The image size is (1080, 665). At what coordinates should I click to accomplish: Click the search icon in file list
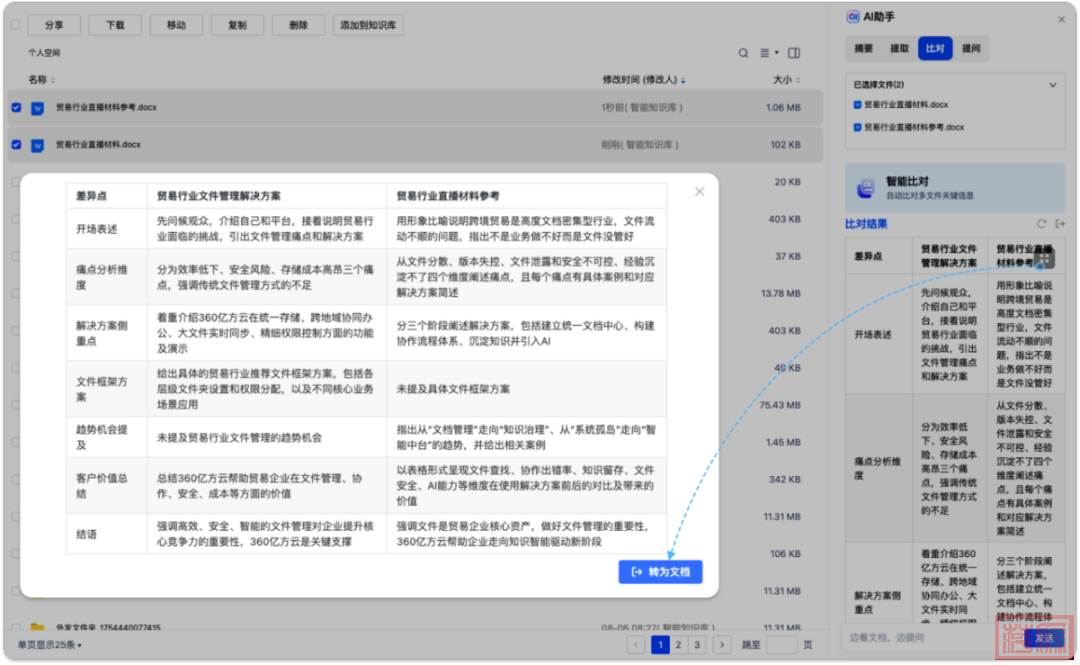coord(743,53)
